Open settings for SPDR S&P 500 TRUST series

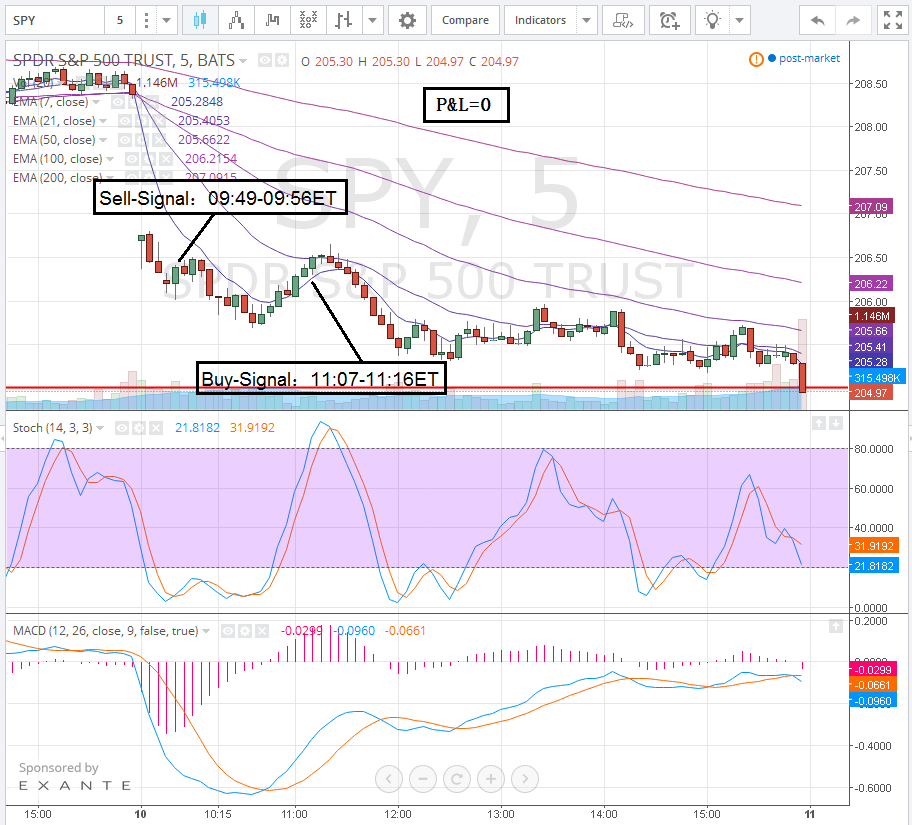tap(282, 61)
